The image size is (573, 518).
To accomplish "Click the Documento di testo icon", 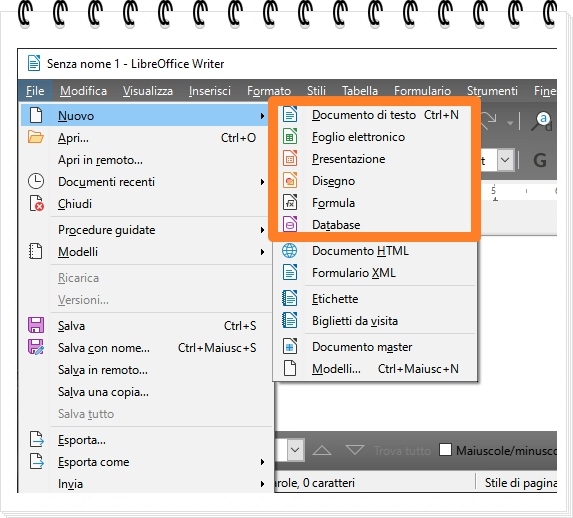I will pyautogui.click(x=290, y=114).
